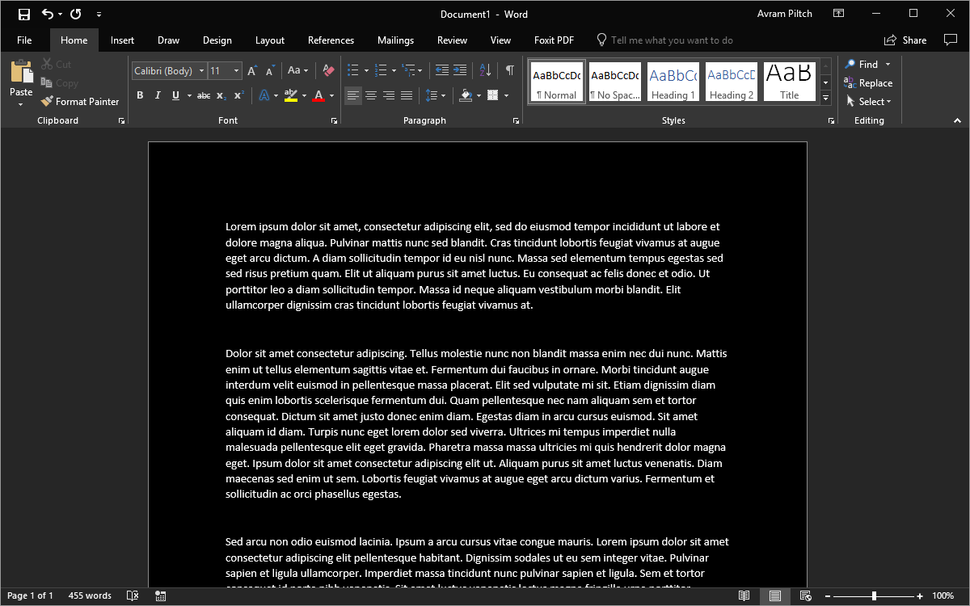This screenshot has width=970, height=606.
Task: Toggle Show/Hide paragraph marks
Action: 510,70
